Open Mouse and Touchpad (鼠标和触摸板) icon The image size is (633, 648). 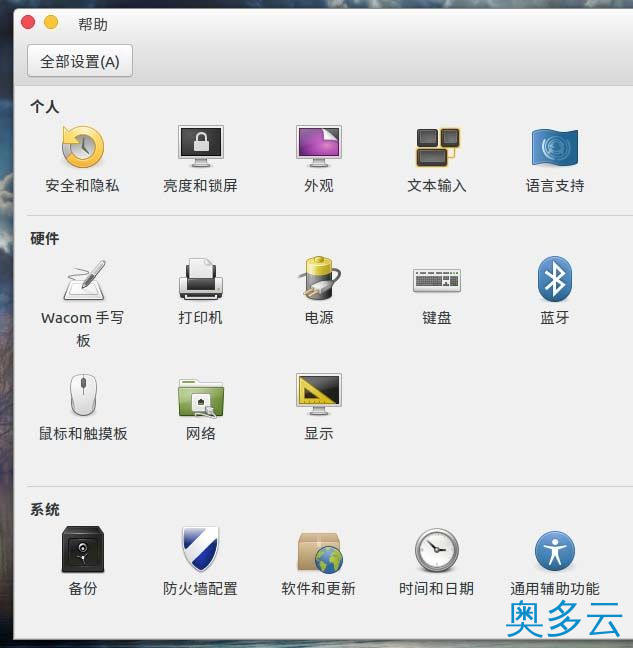pos(83,395)
